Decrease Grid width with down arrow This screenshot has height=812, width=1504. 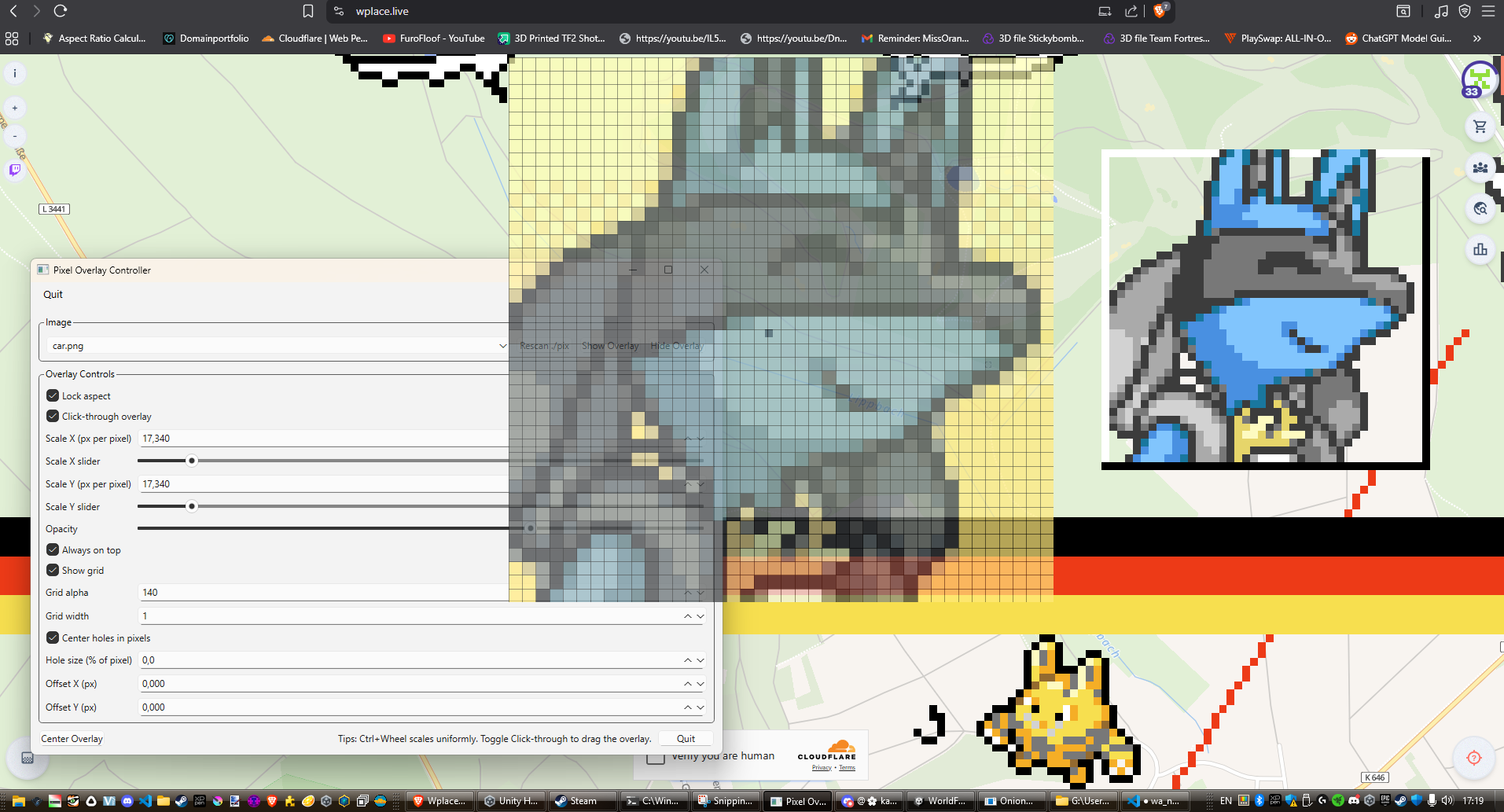(701, 616)
